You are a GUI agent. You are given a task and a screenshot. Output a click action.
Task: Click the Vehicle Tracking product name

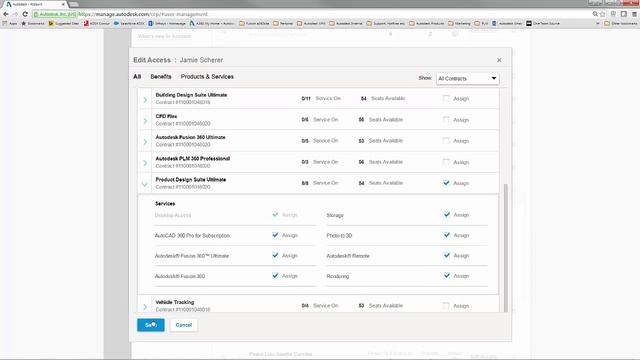click(x=175, y=302)
